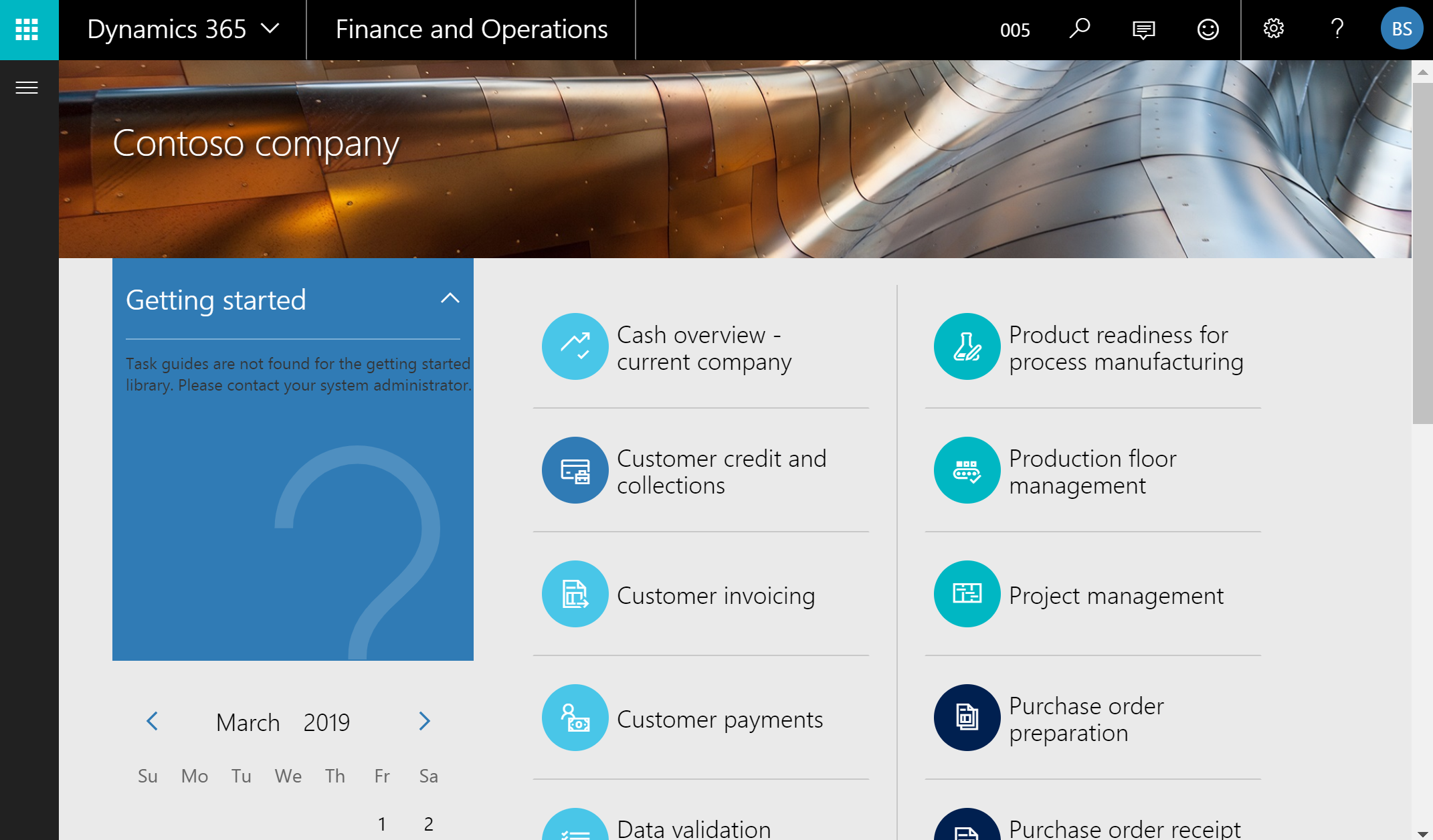Open the help question mark icon
This screenshot has height=840, width=1433.
click(x=1337, y=29)
